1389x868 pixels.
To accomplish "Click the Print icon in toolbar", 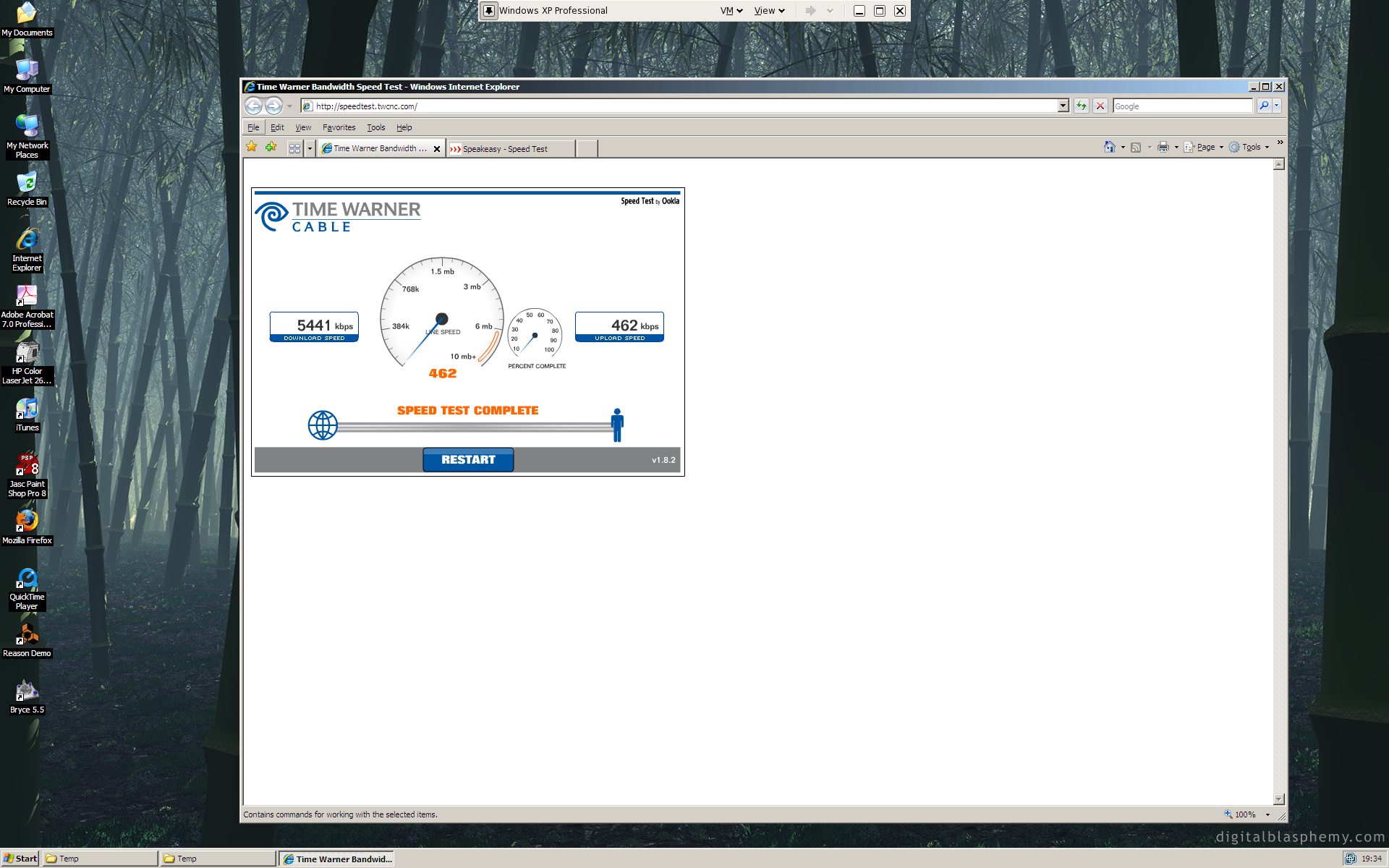I will click(x=1163, y=147).
